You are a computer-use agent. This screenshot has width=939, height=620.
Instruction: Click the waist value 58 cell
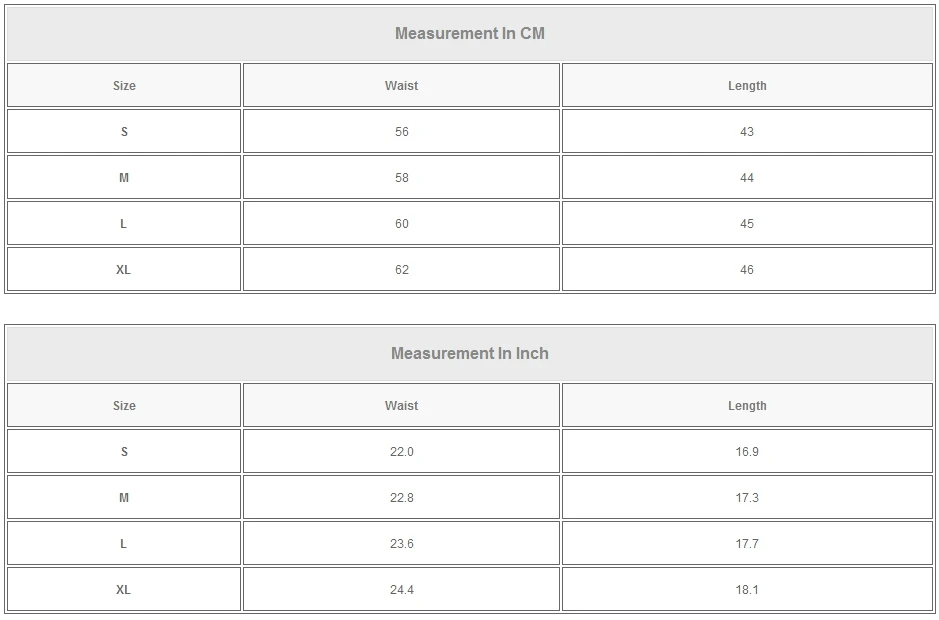[x=401, y=178]
